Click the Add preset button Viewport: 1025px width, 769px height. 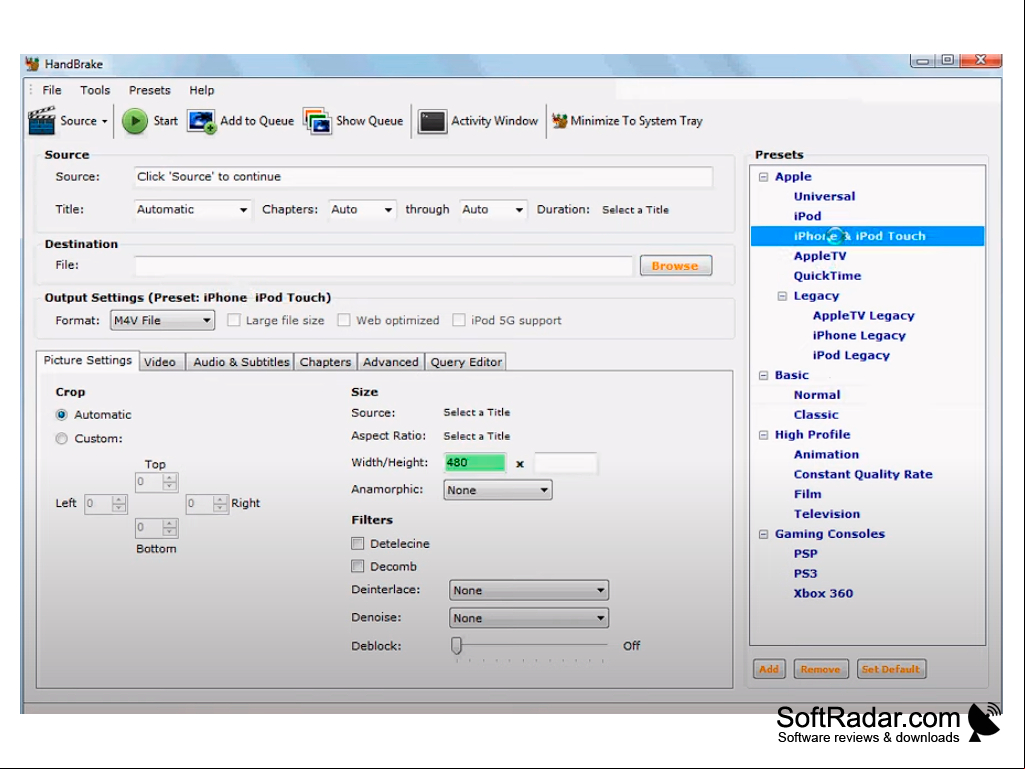[769, 669]
